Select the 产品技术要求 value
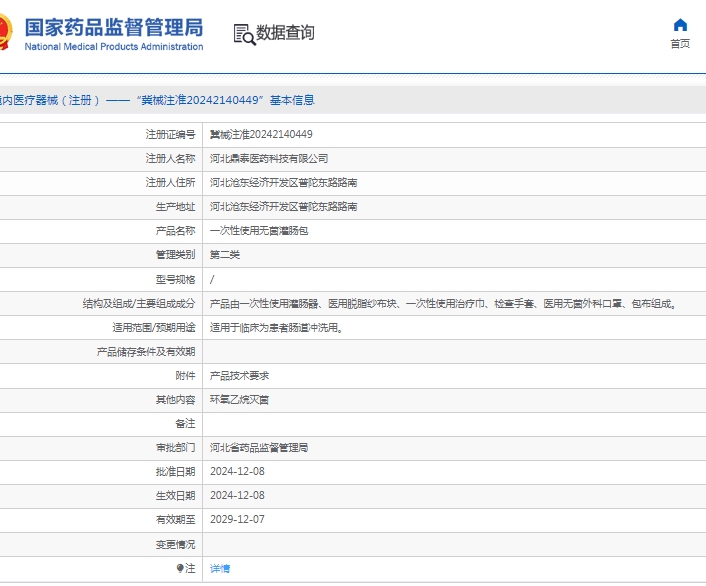 (239, 376)
